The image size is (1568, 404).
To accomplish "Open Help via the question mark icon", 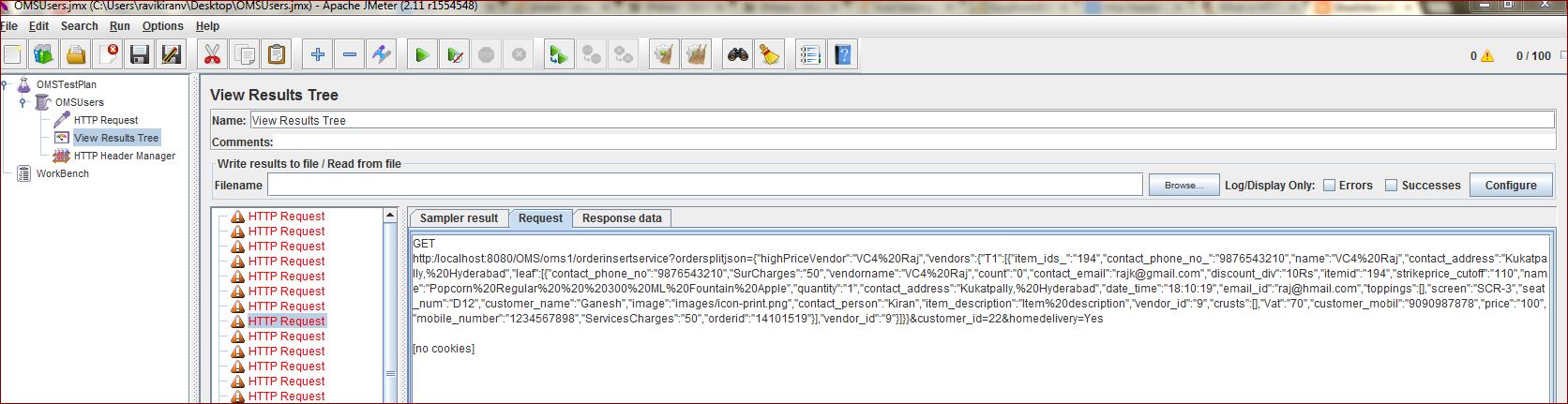I will pos(843,55).
